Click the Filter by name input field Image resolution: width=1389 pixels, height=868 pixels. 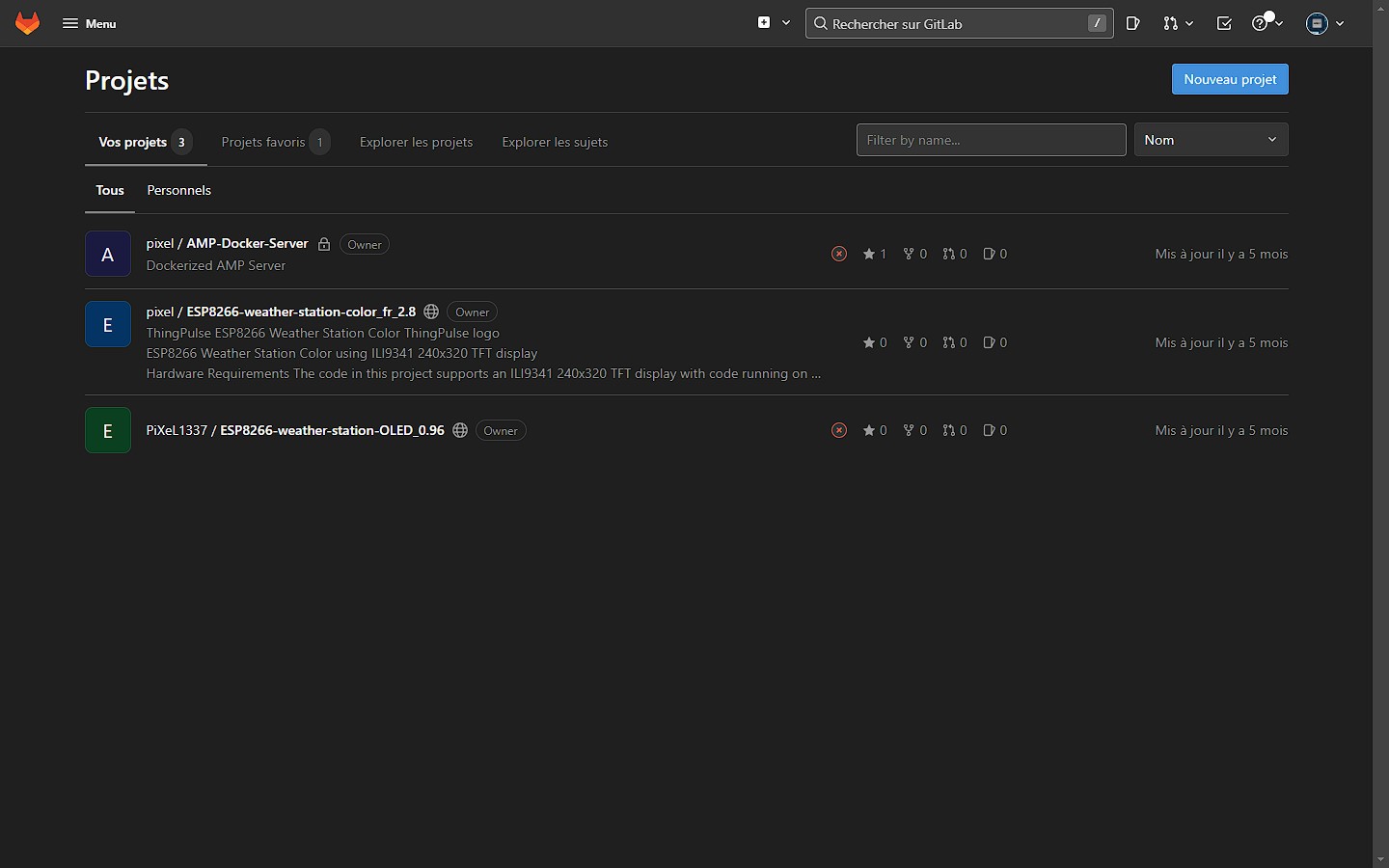pyautogui.click(x=991, y=140)
